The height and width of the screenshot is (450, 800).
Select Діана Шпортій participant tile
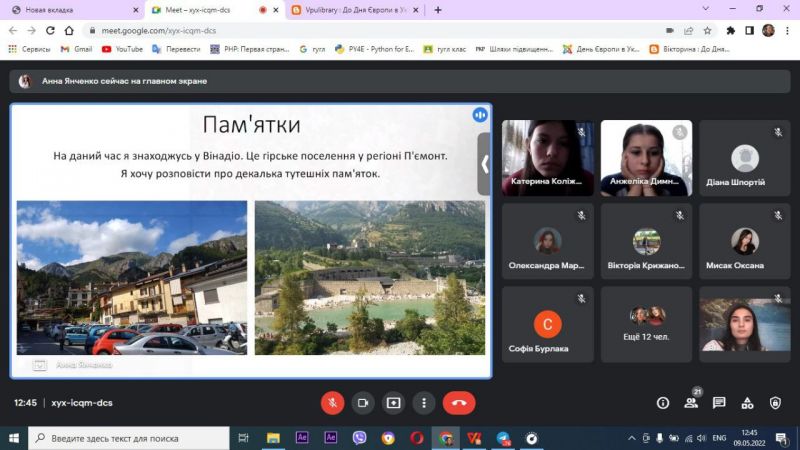pos(745,158)
